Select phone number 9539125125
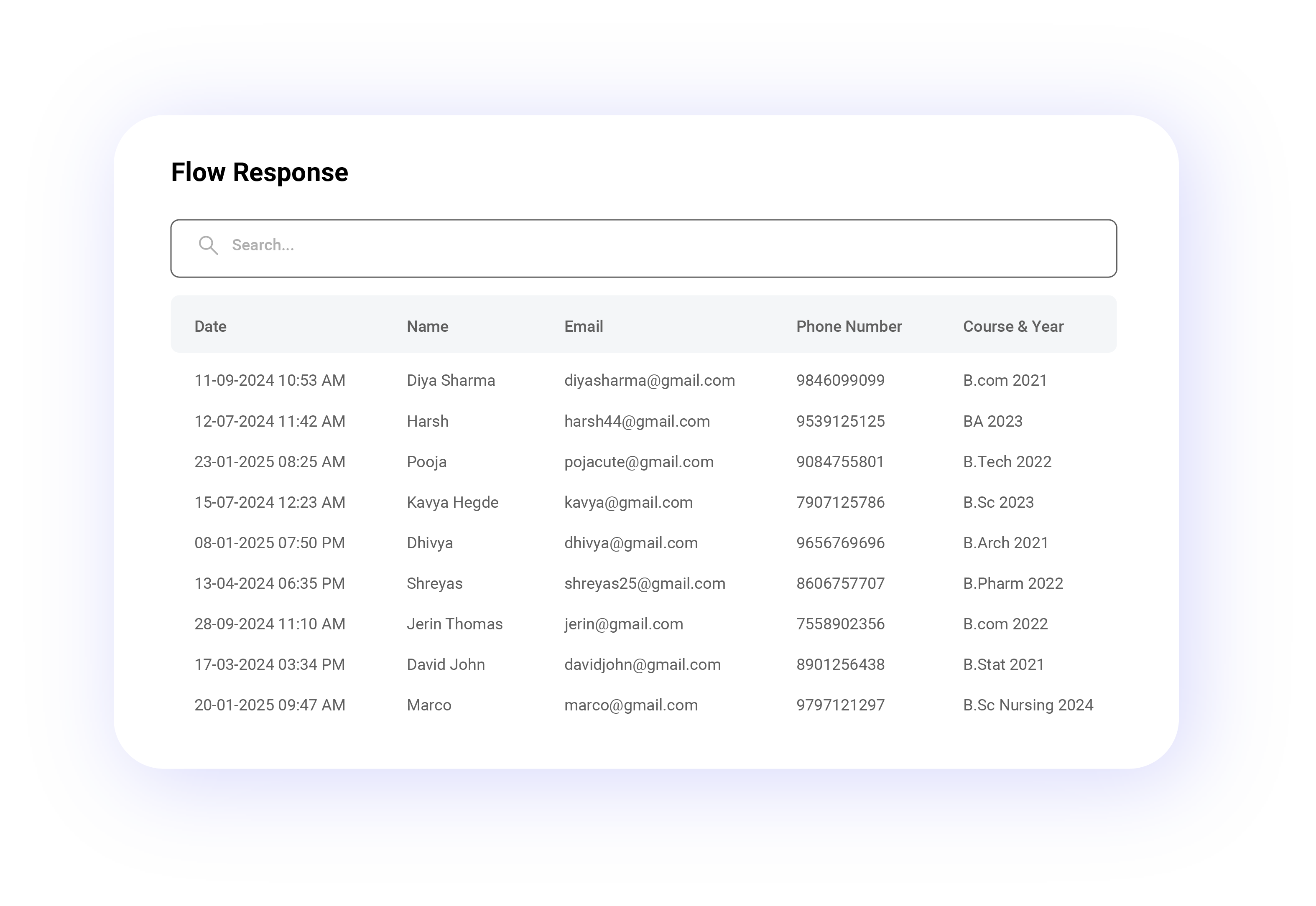This screenshot has height=906, width=1316. tap(840, 421)
